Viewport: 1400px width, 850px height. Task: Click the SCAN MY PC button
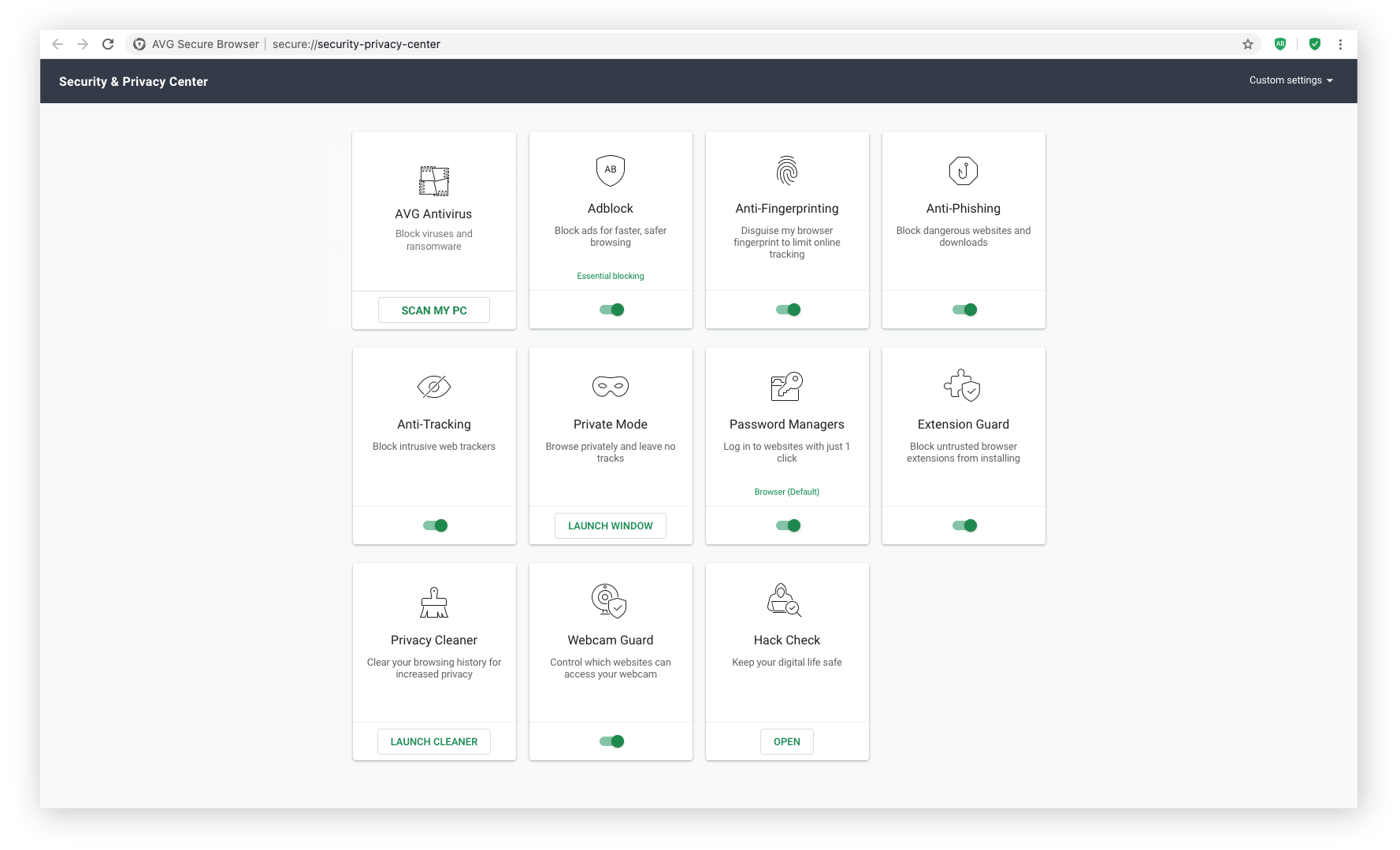[433, 310]
